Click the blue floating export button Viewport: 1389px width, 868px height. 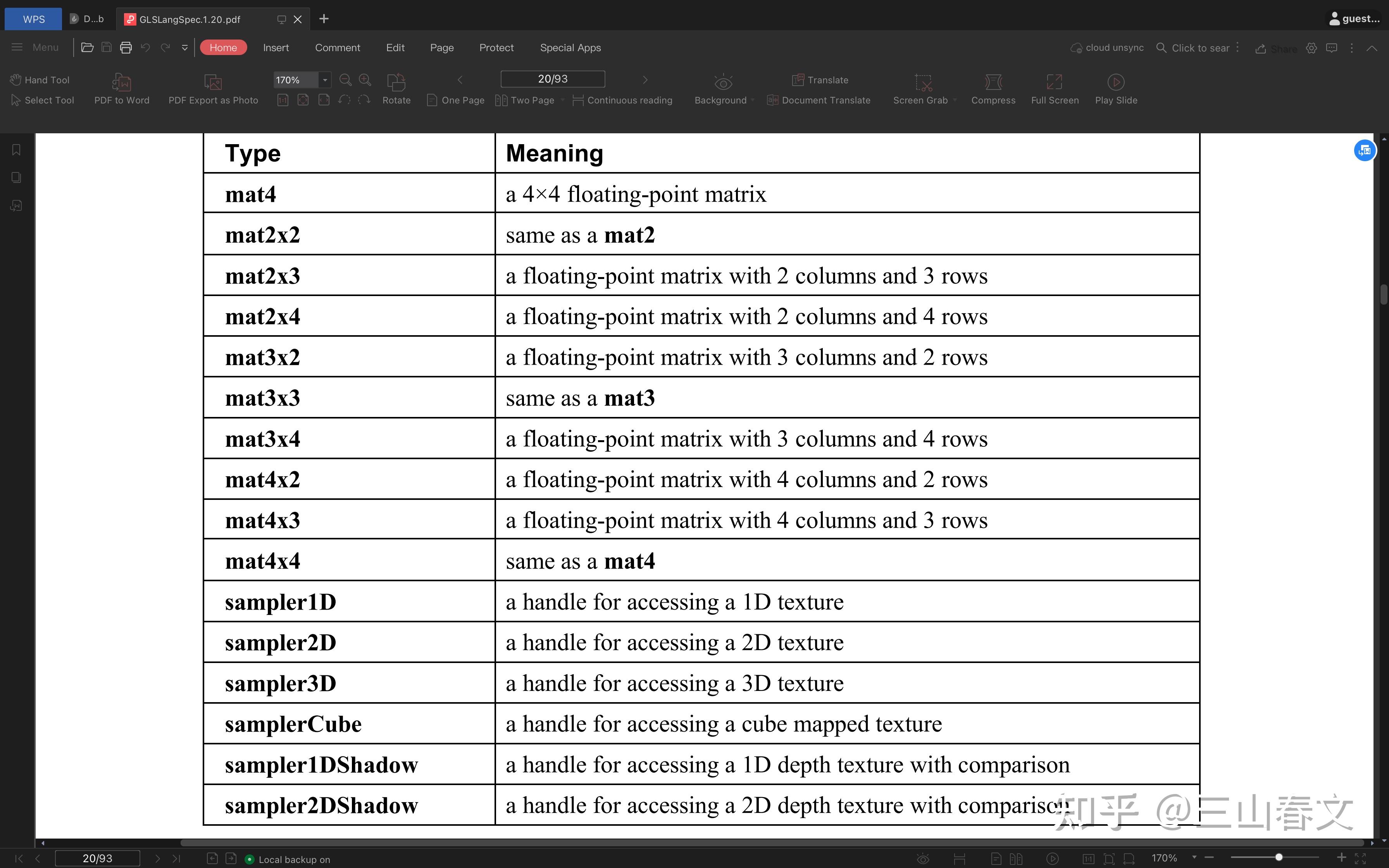click(x=1364, y=150)
